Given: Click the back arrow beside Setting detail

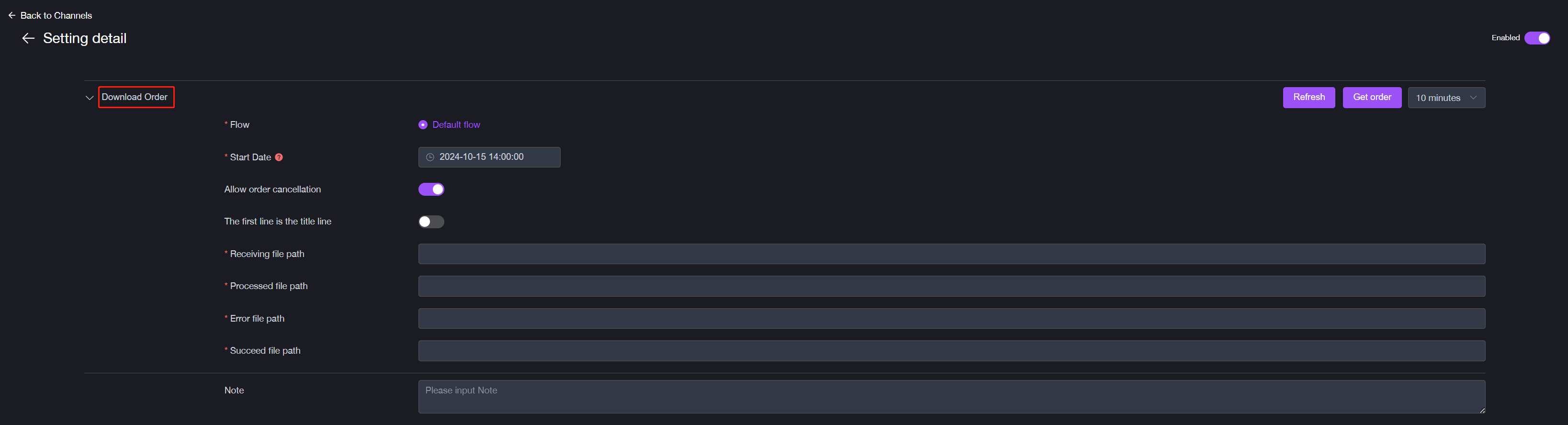Looking at the screenshot, I should tap(28, 38).
